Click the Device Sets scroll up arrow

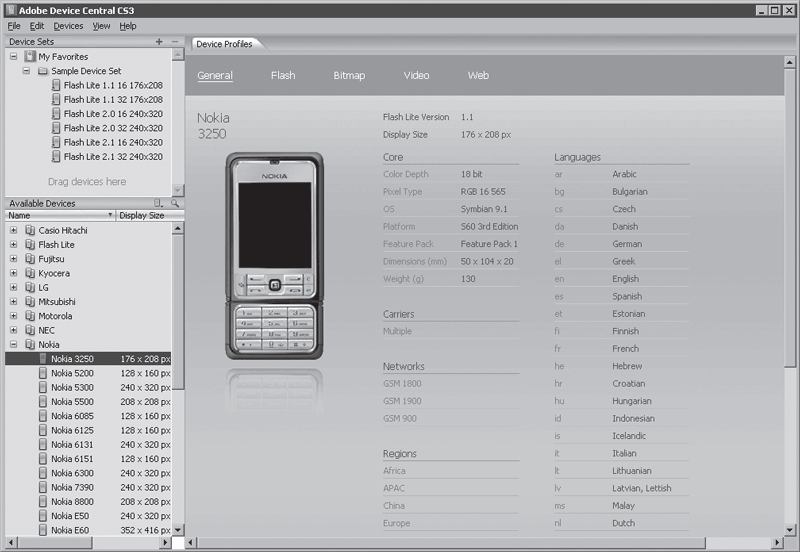pyautogui.click(x=178, y=54)
